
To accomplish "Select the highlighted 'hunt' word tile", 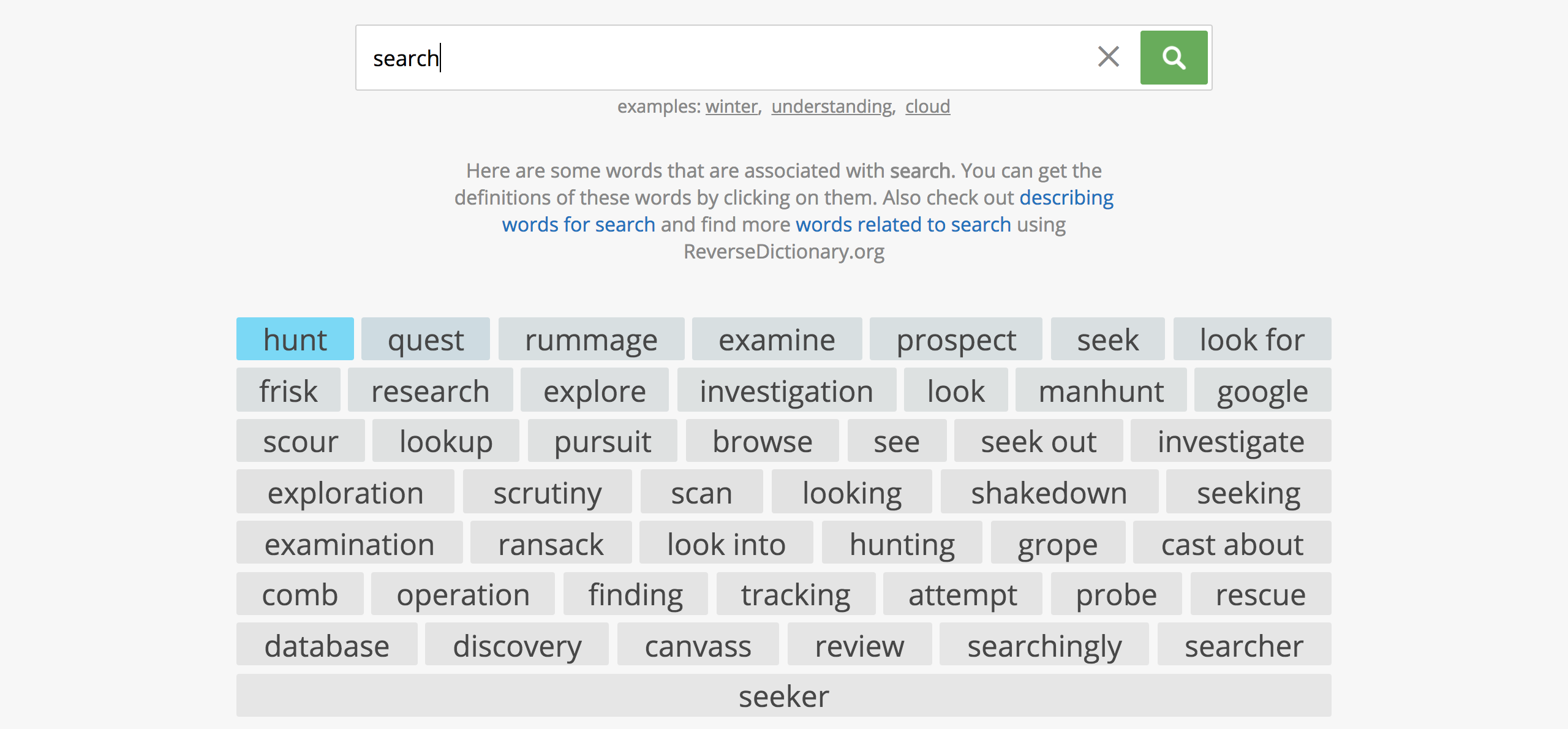I will pyautogui.click(x=295, y=339).
